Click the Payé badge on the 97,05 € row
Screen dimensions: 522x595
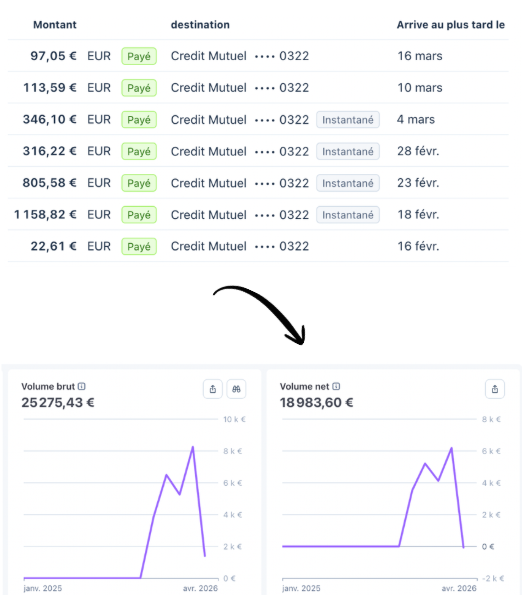tap(139, 56)
